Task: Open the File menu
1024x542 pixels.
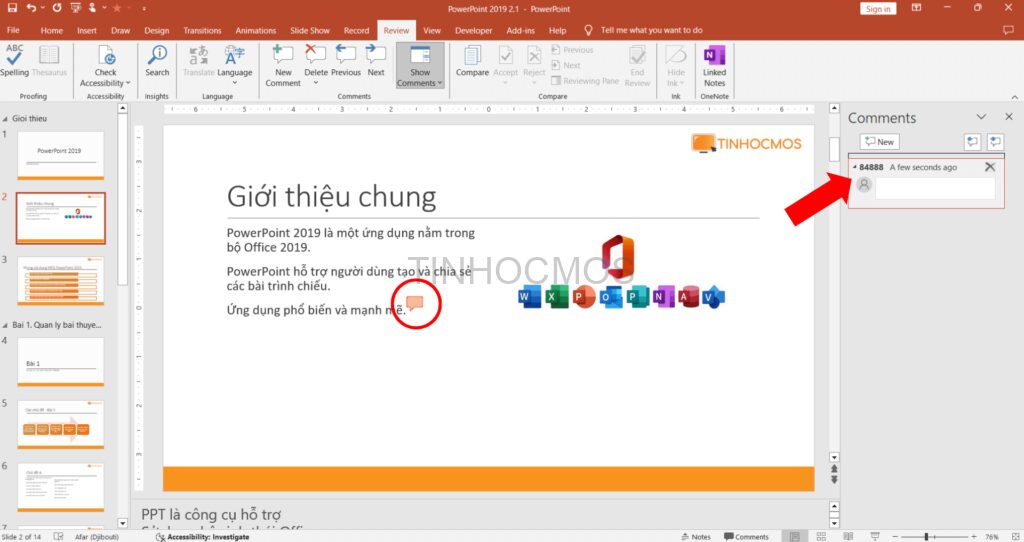Action: [x=13, y=30]
